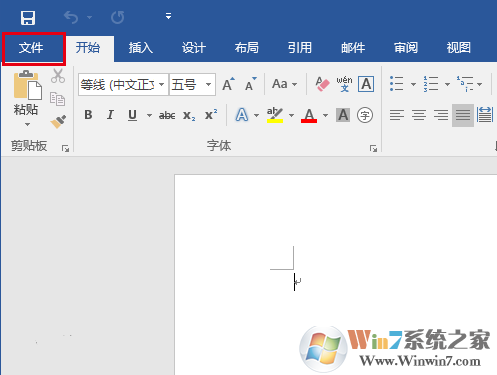This screenshot has height=375, width=497.
Task: Click the 粘贴 paste button
Action: coord(26,98)
